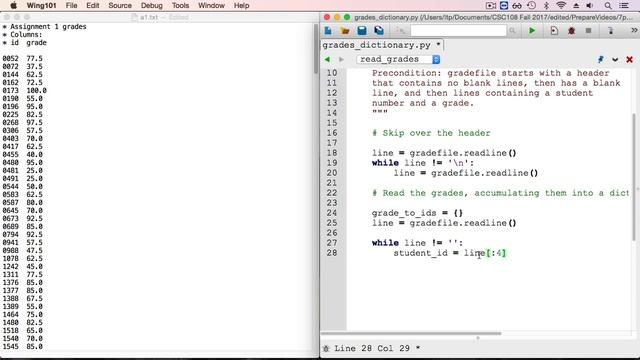Open the volume speaker menu icon
This screenshot has width=640, height=360.
pyautogui.click(x=590, y=5)
